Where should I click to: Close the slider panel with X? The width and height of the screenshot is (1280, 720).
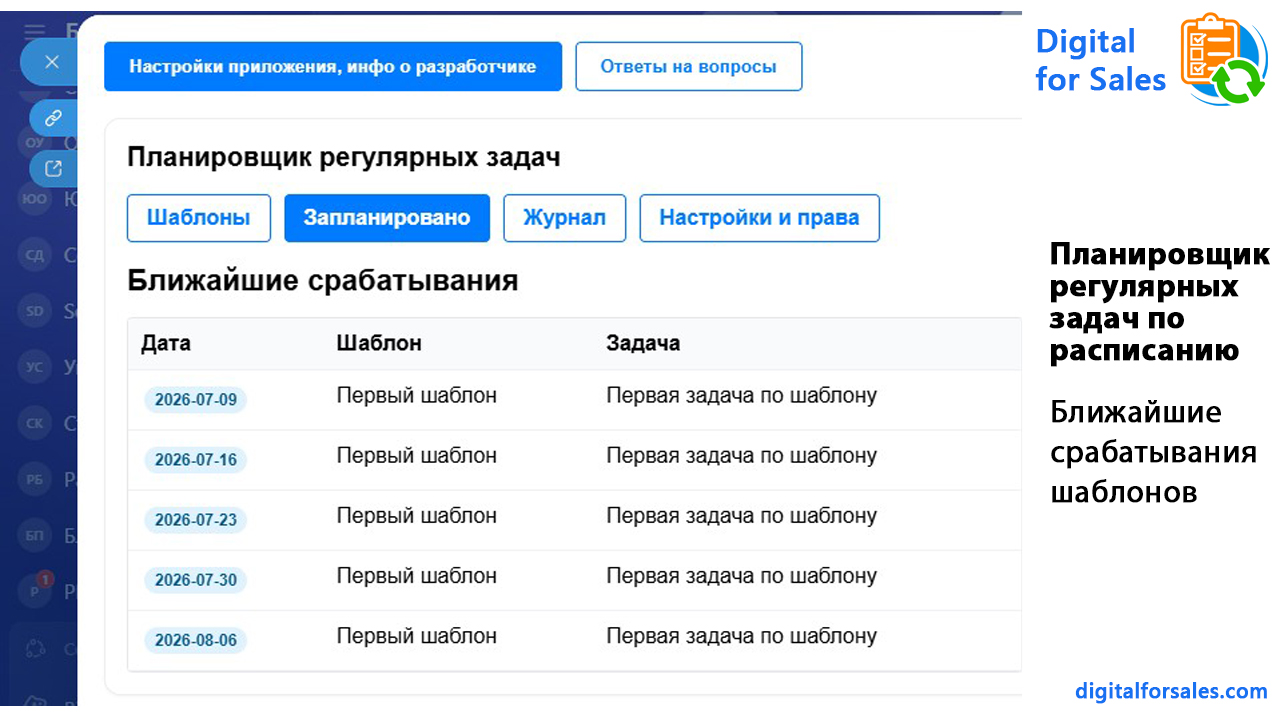[52, 62]
